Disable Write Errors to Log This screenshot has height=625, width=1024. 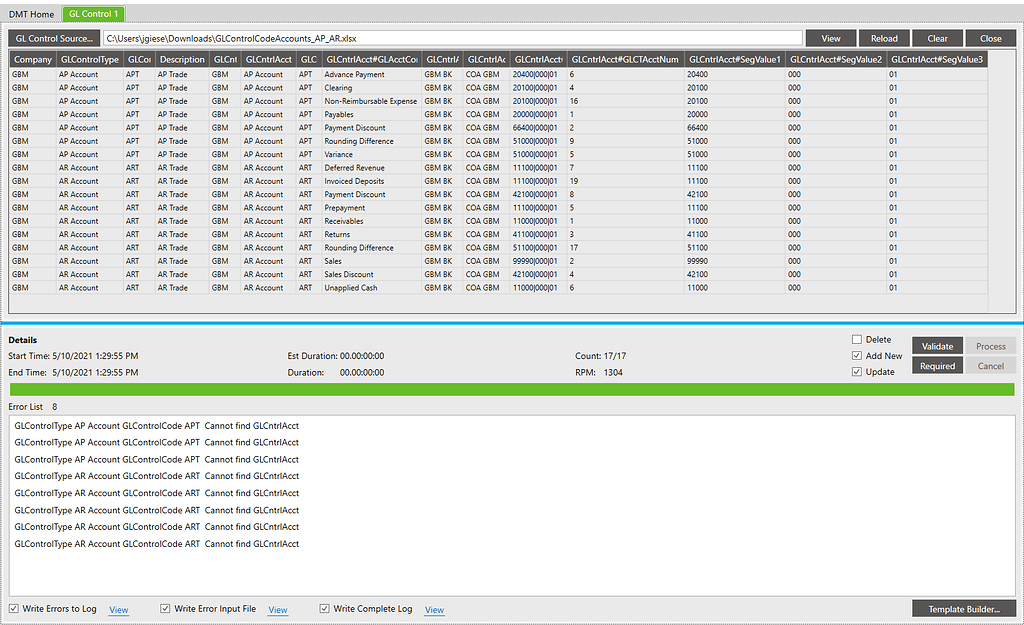tap(13, 608)
